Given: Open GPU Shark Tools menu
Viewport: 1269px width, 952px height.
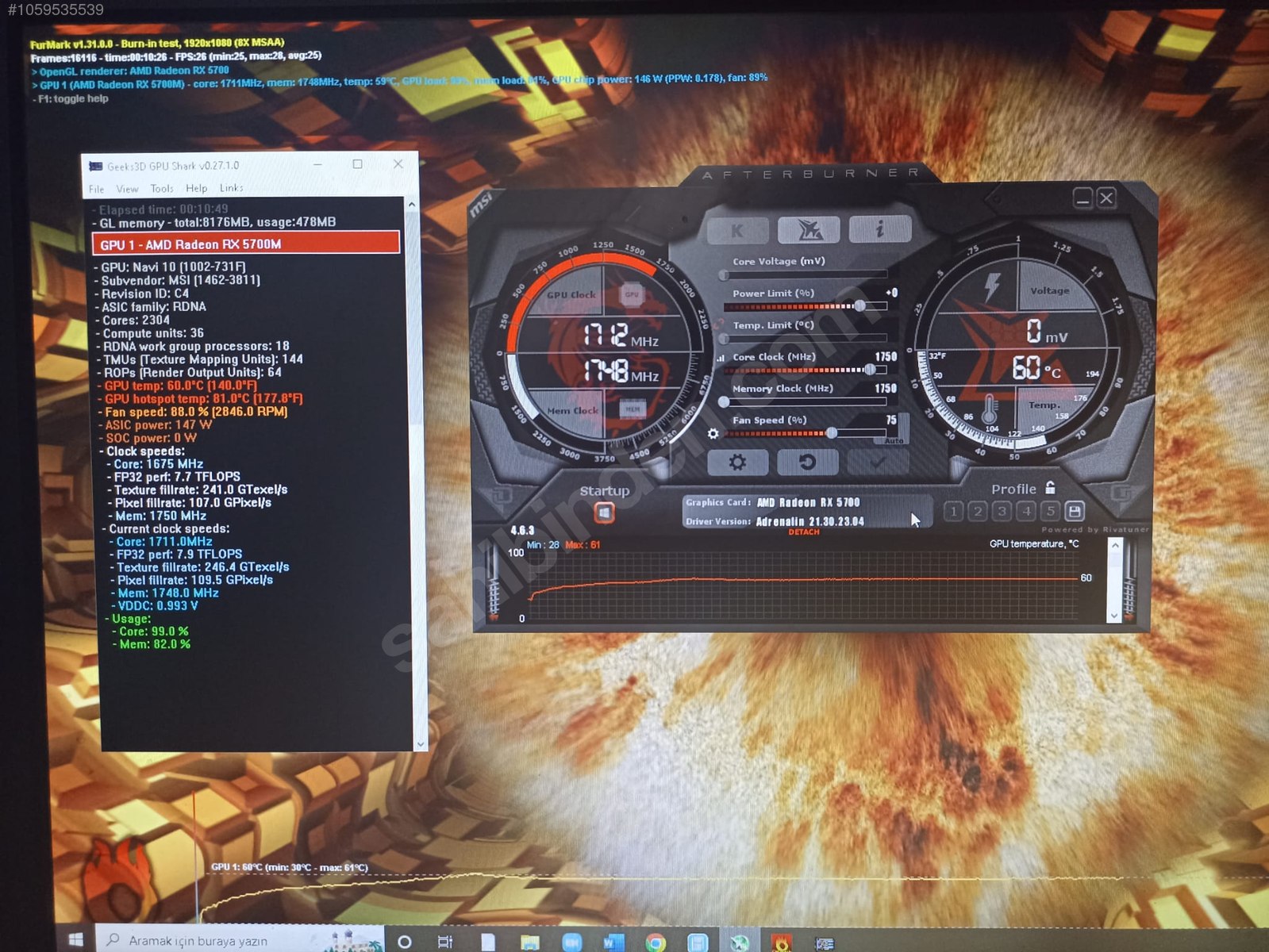Looking at the screenshot, I should 162,189.
